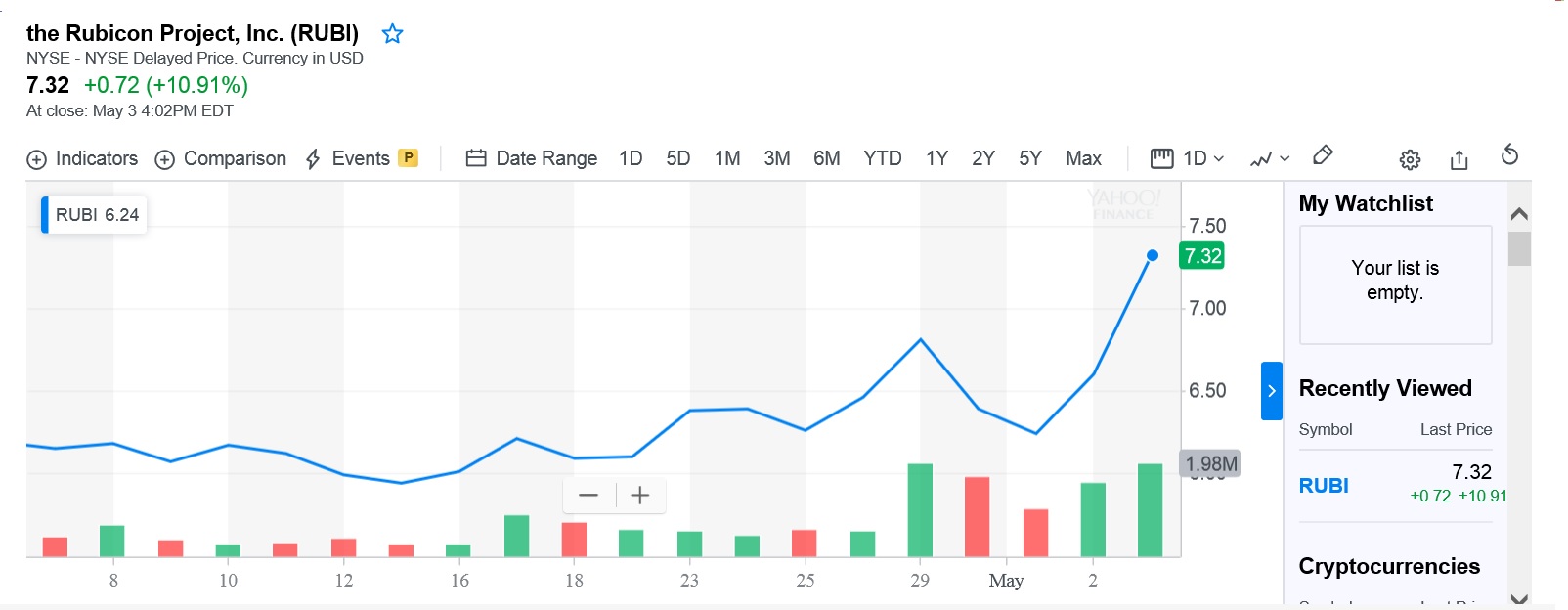Add RUBI to watchlist with star icon

pyautogui.click(x=392, y=34)
